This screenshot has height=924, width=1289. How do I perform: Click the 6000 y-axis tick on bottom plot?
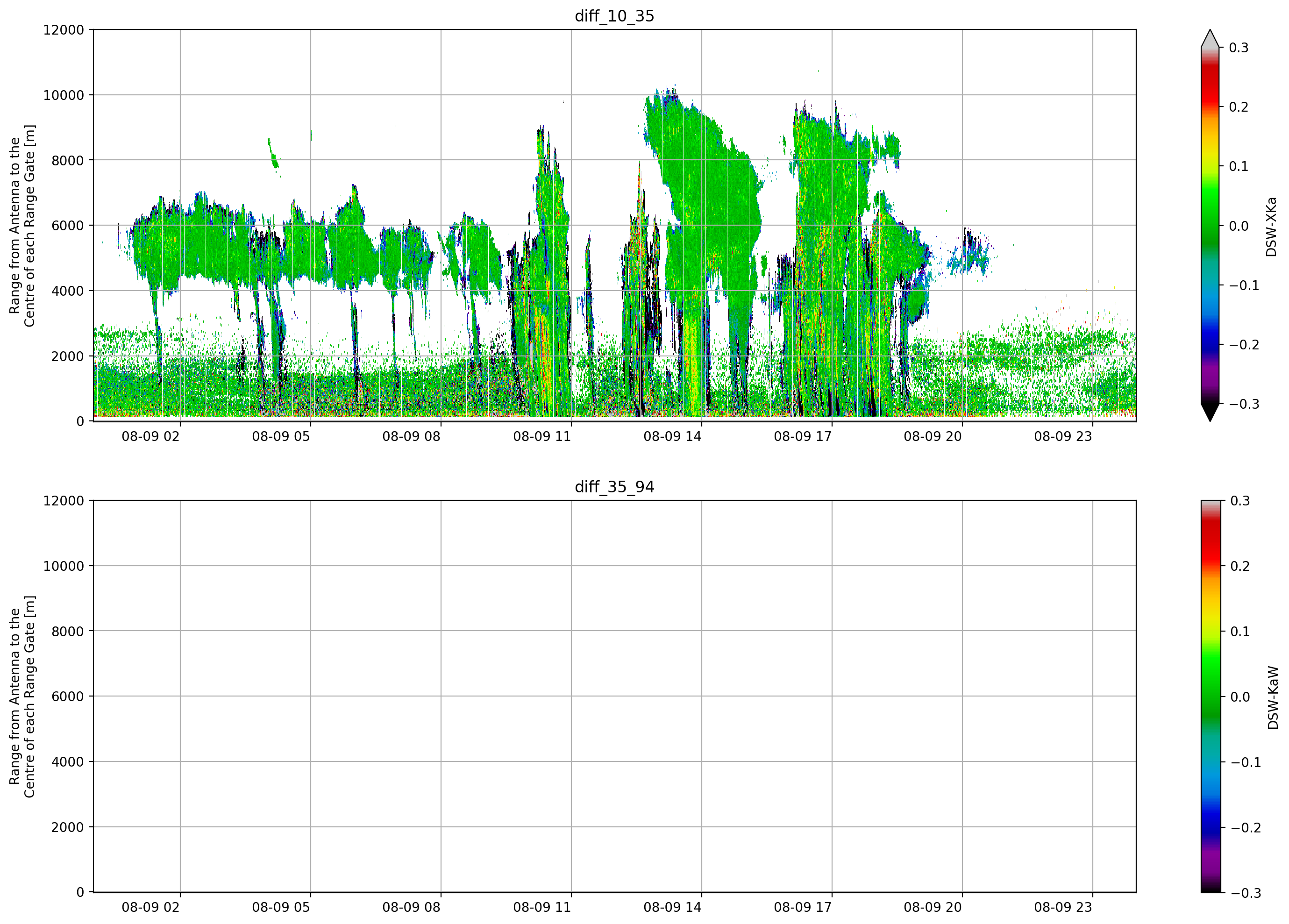[68, 697]
